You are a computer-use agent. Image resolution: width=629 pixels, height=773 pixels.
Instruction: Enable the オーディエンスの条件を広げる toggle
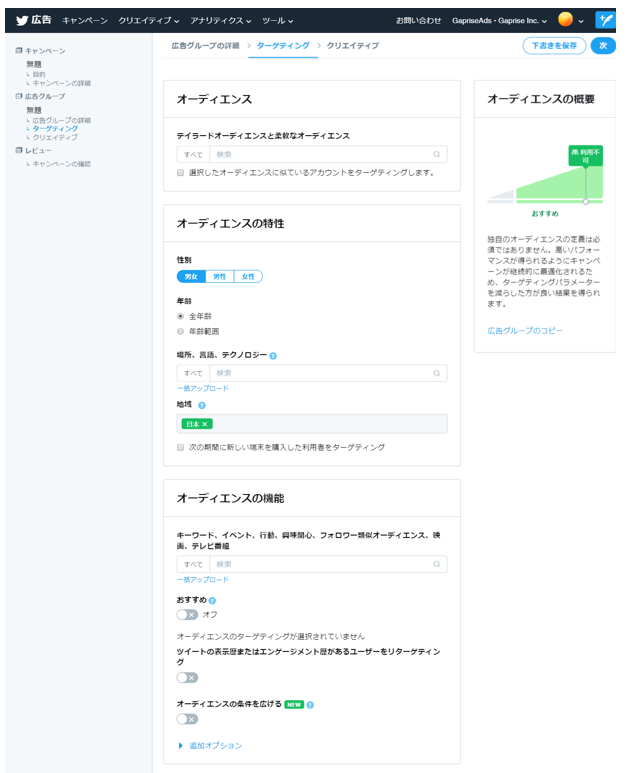click(x=187, y=719)
